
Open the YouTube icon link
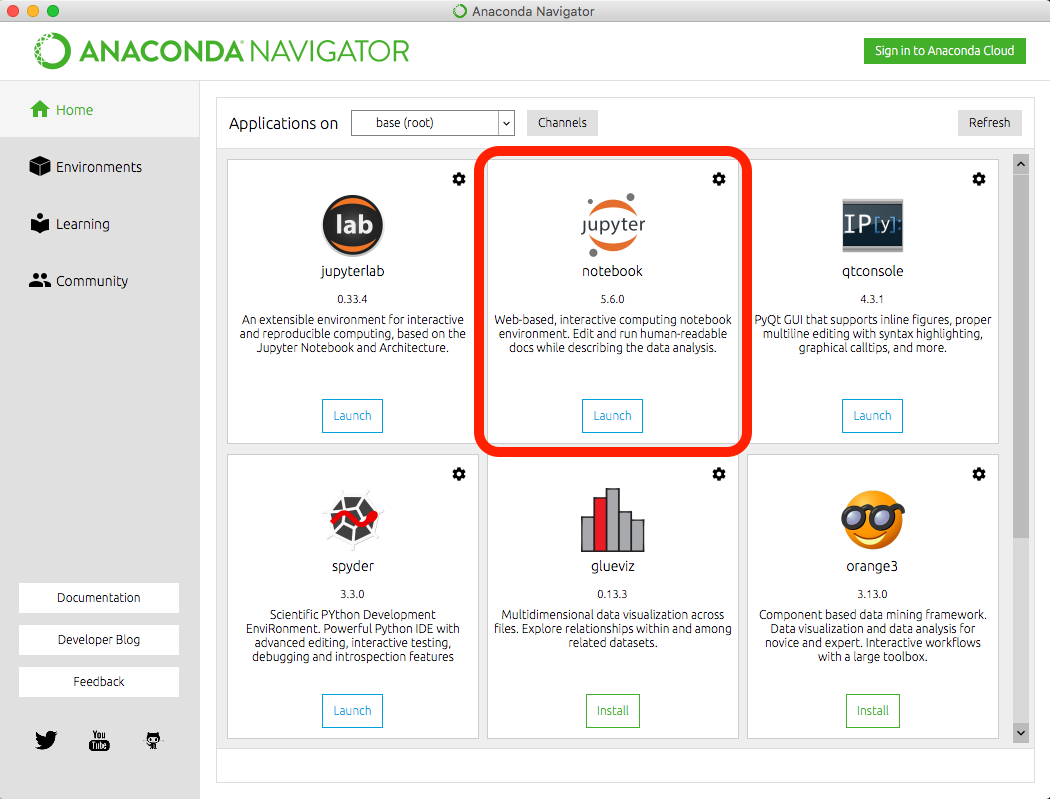point(99,741)
